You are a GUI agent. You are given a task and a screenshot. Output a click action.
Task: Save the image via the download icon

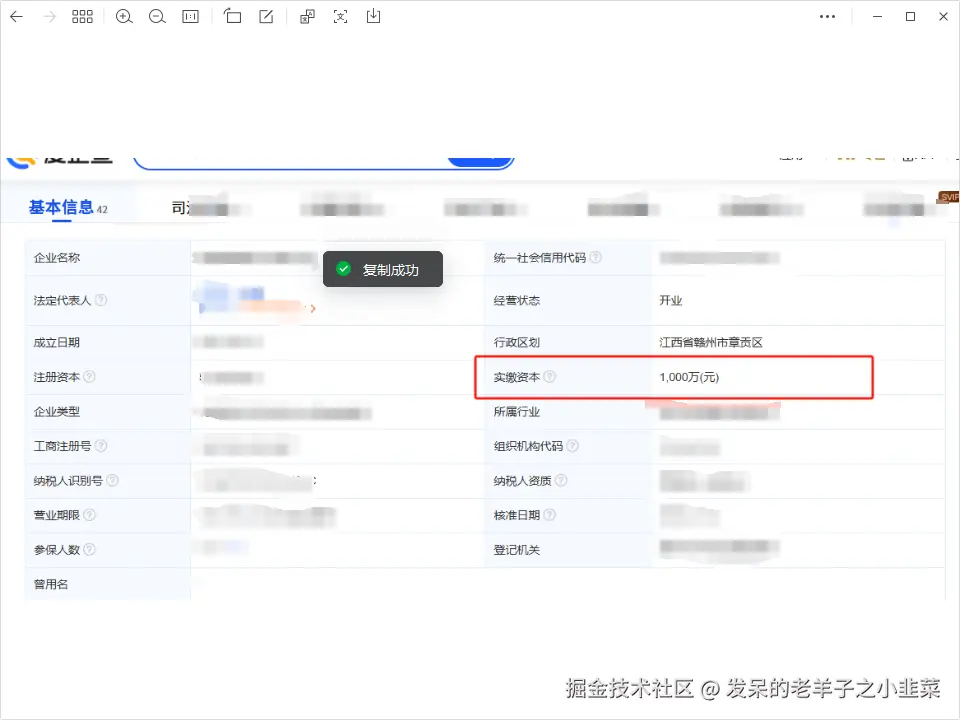(x=373, y=16)
